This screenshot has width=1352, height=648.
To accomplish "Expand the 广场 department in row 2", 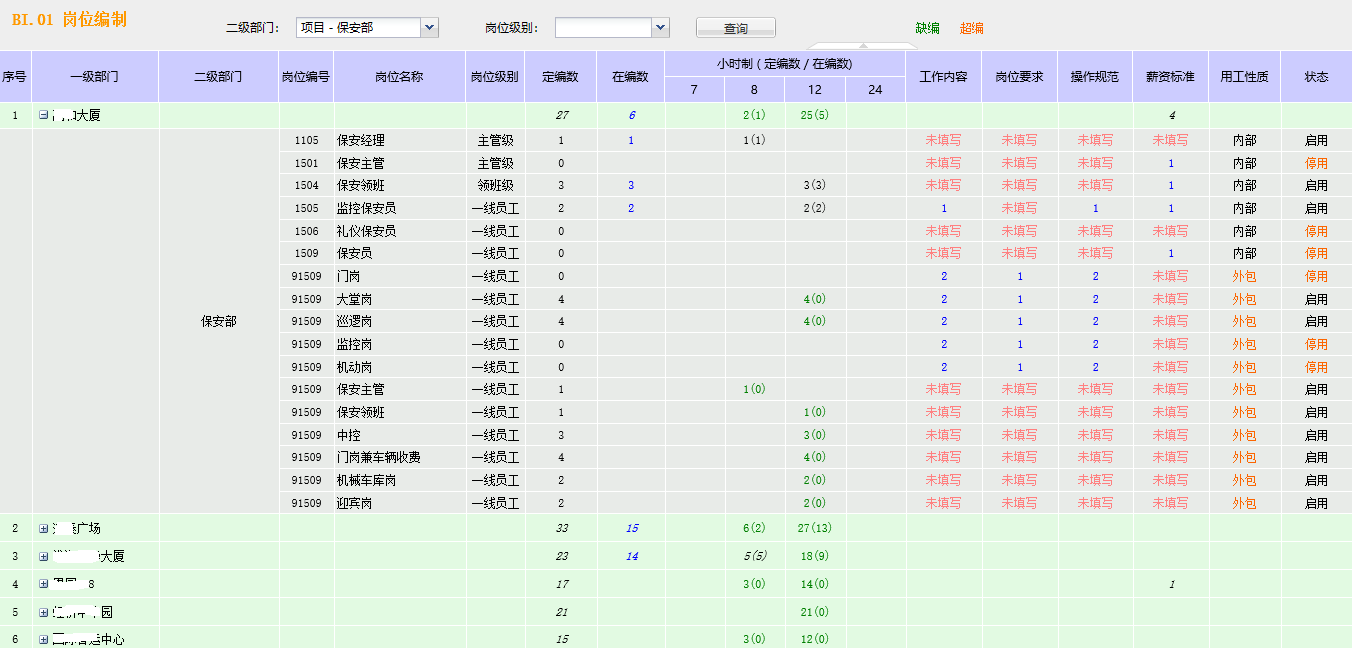I will click(x=43, y=528).
